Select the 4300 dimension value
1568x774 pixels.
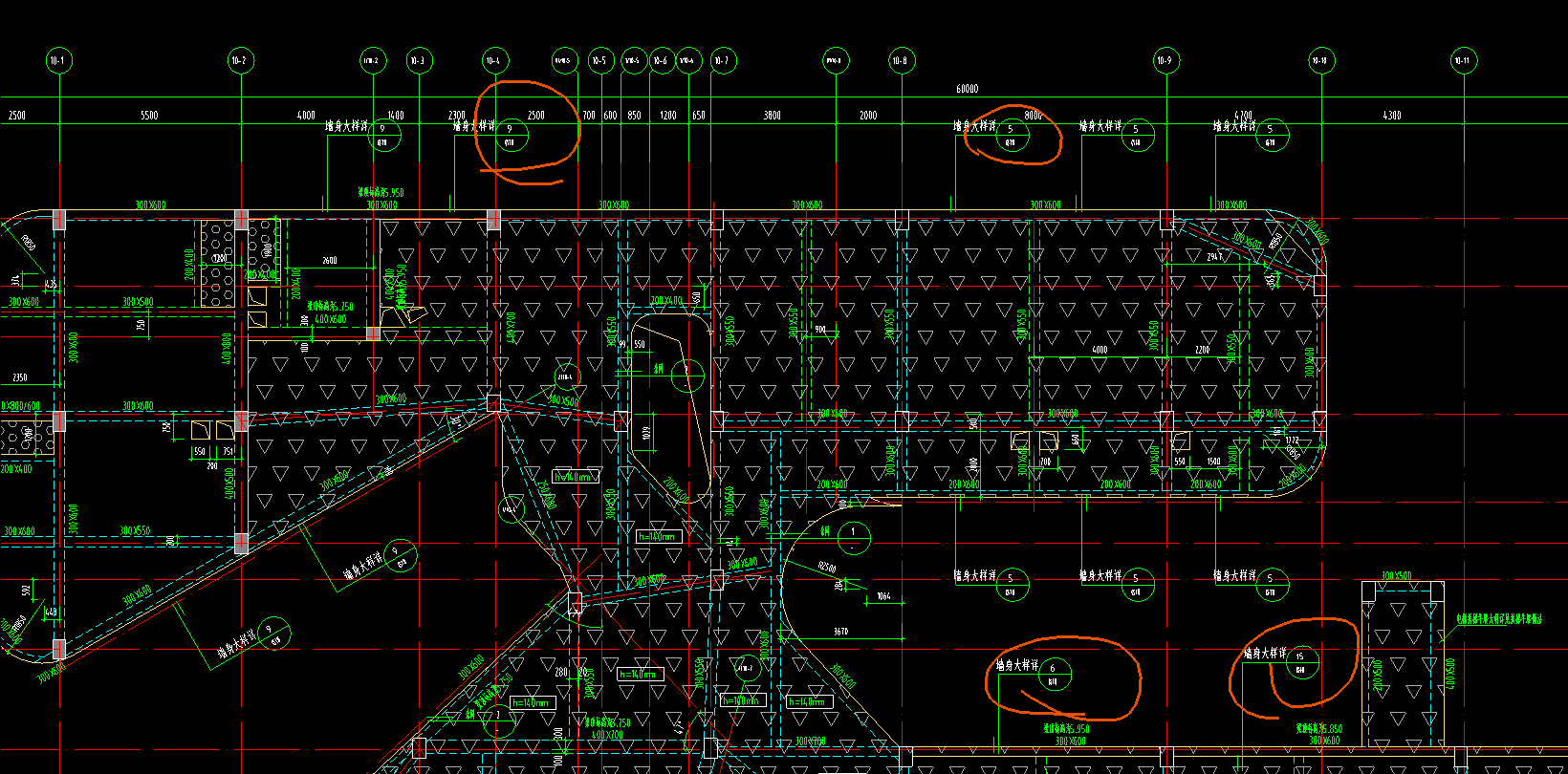pyautogui.click(x=1391, y=116)
